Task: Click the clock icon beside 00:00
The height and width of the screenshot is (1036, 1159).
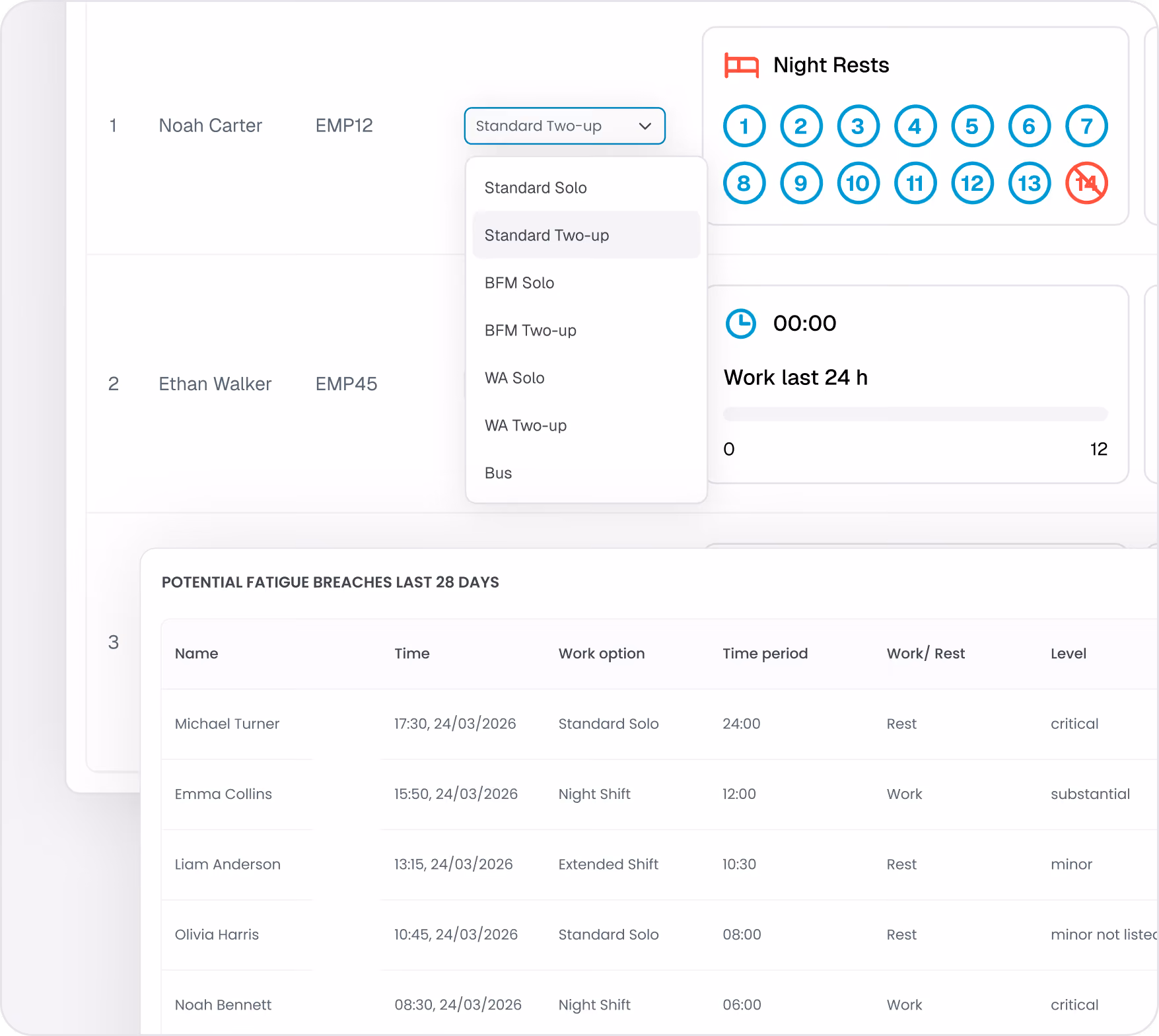Action: [741, 324]
